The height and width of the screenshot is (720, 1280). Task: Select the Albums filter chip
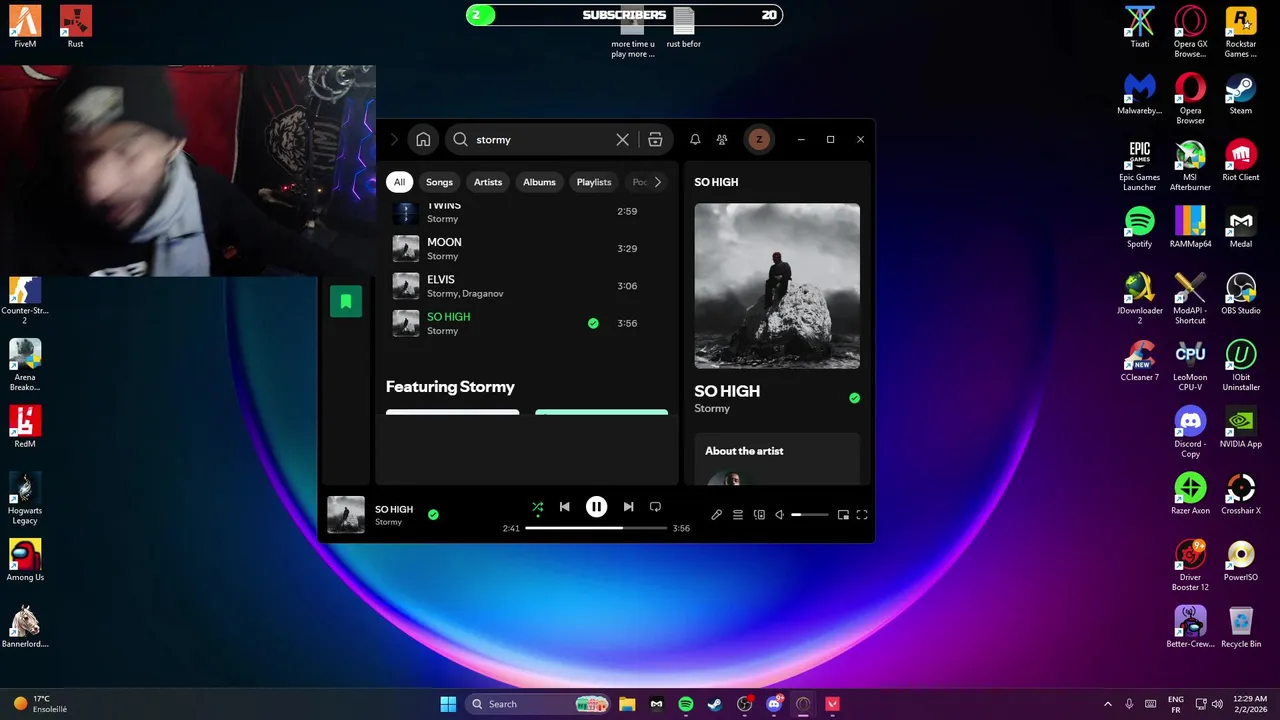(x=539, y=182)
